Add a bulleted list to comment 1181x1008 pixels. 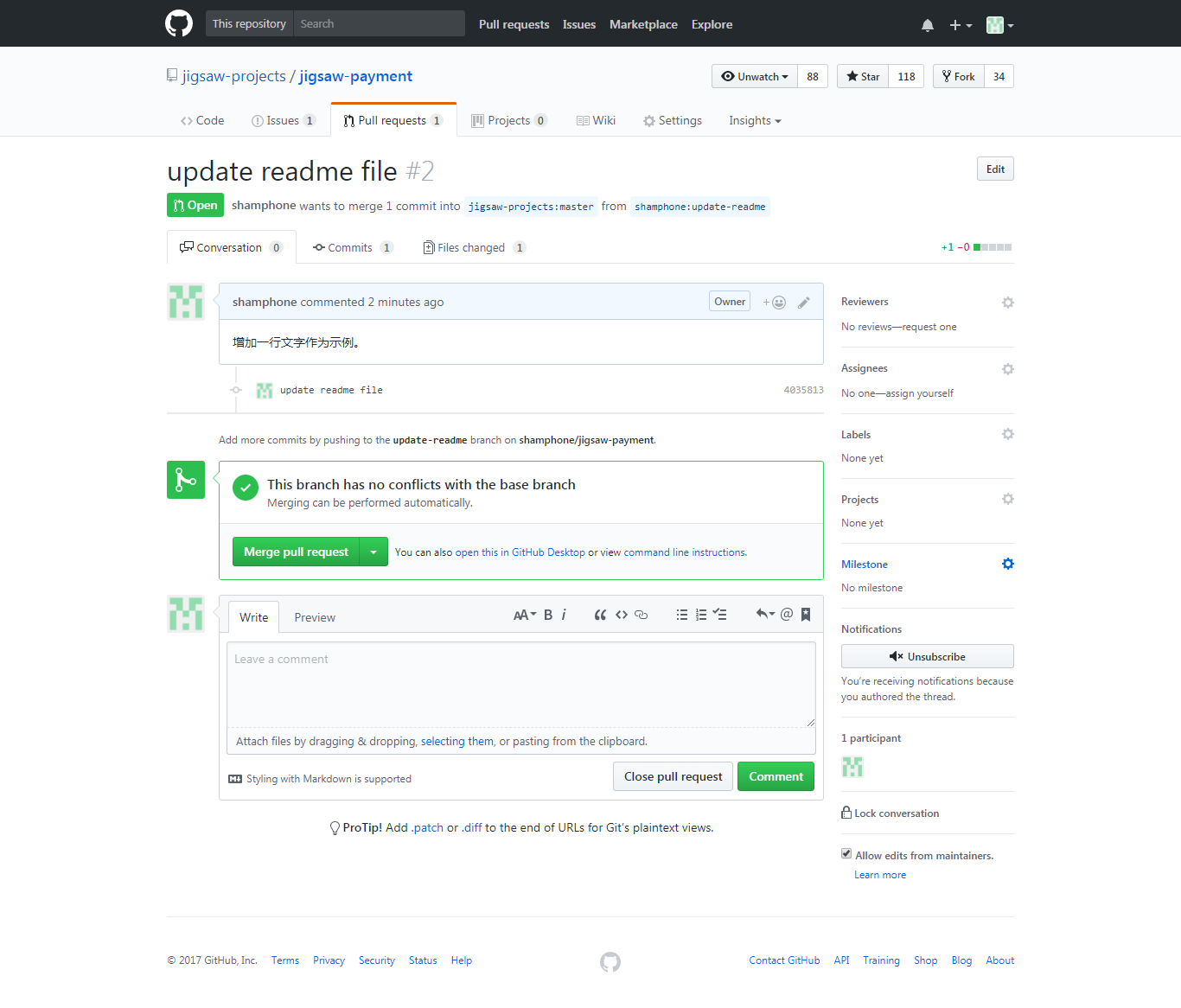[x=682, y=615]
